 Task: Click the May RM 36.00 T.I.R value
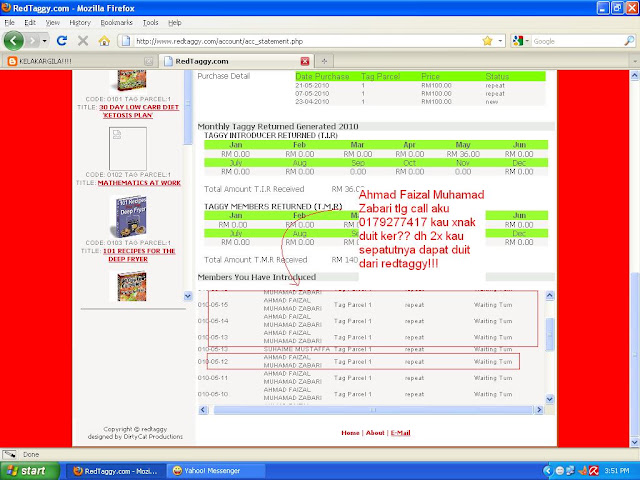tap(463, 154)
